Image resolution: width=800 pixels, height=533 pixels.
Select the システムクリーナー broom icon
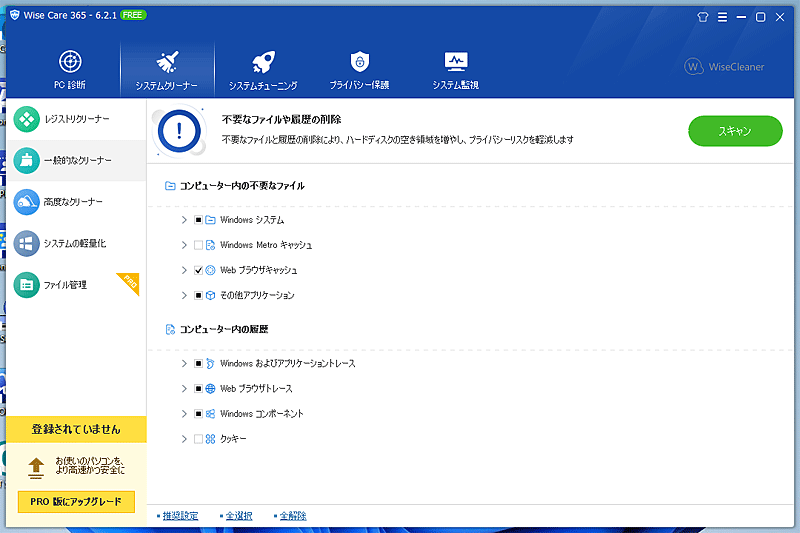pyautogui.click(x=167, y=62)
